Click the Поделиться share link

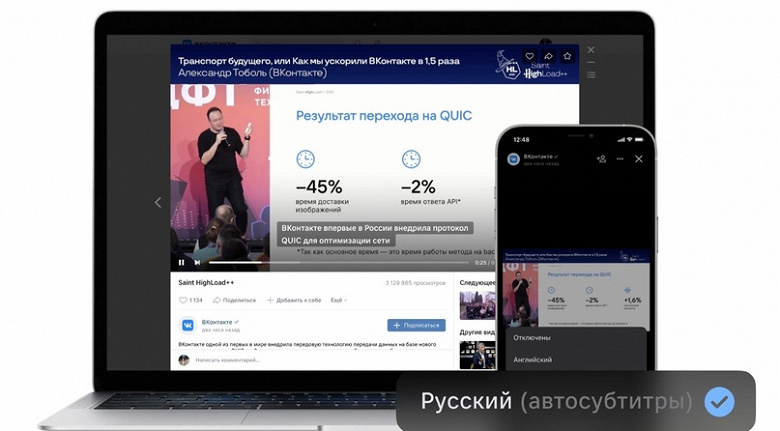(x=234, y=300)
